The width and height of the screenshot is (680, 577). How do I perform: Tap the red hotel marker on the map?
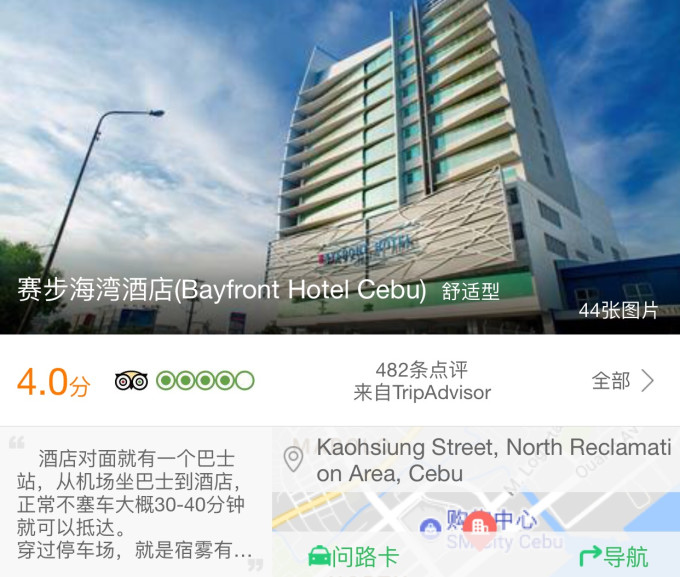(479, 529)
